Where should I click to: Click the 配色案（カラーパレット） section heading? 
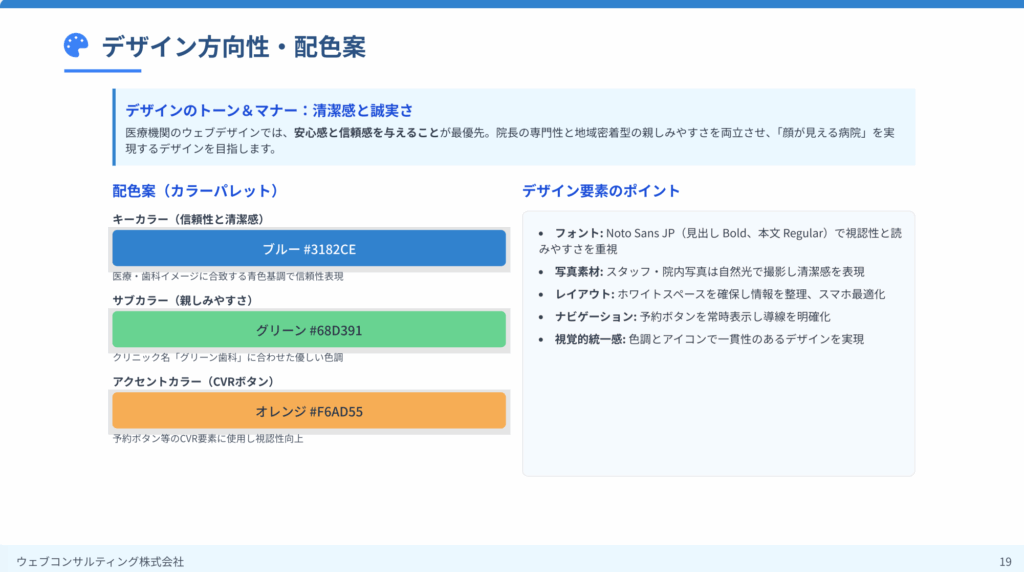[x=195, y=190]
